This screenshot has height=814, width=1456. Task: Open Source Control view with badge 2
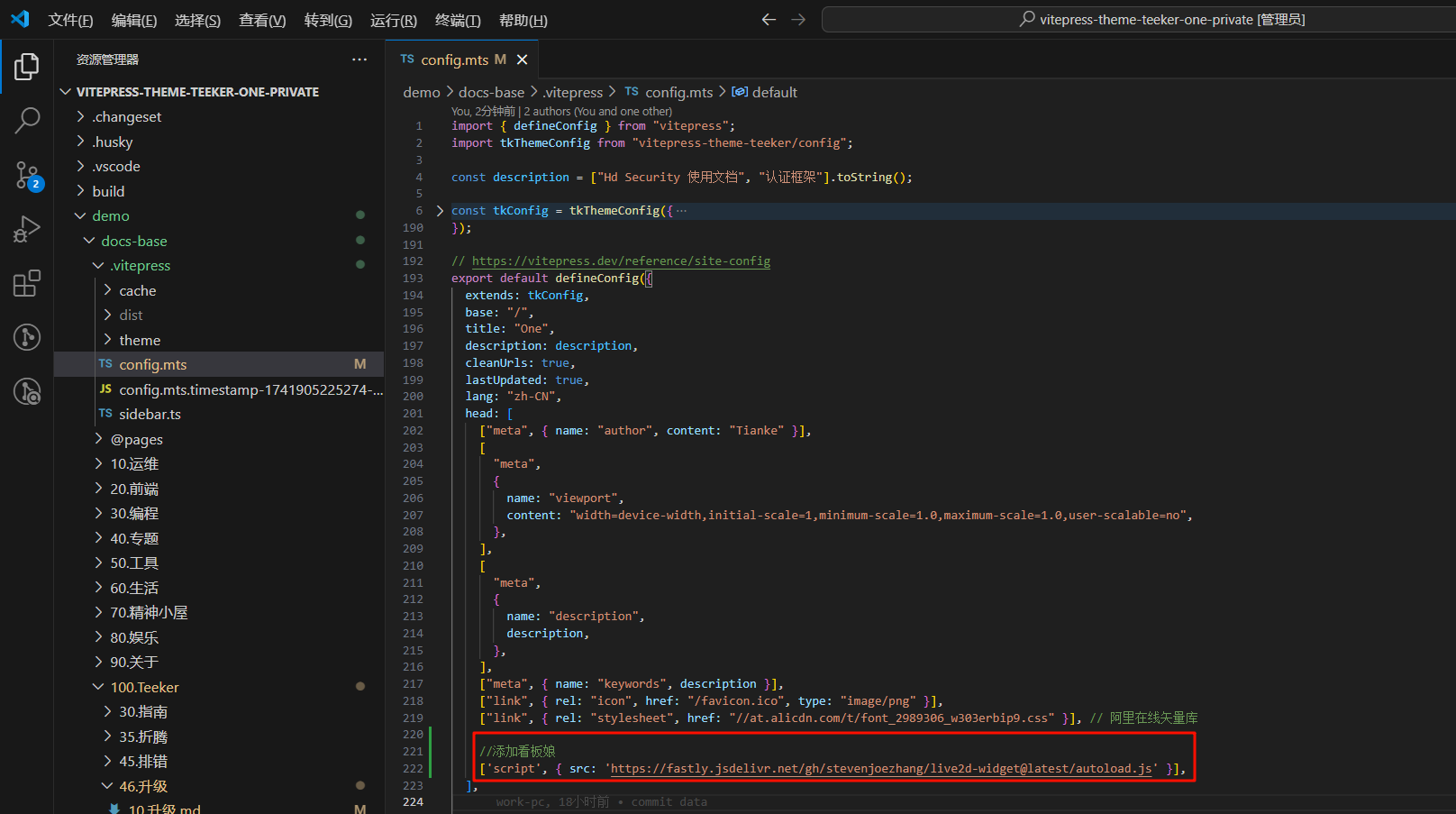27,176
